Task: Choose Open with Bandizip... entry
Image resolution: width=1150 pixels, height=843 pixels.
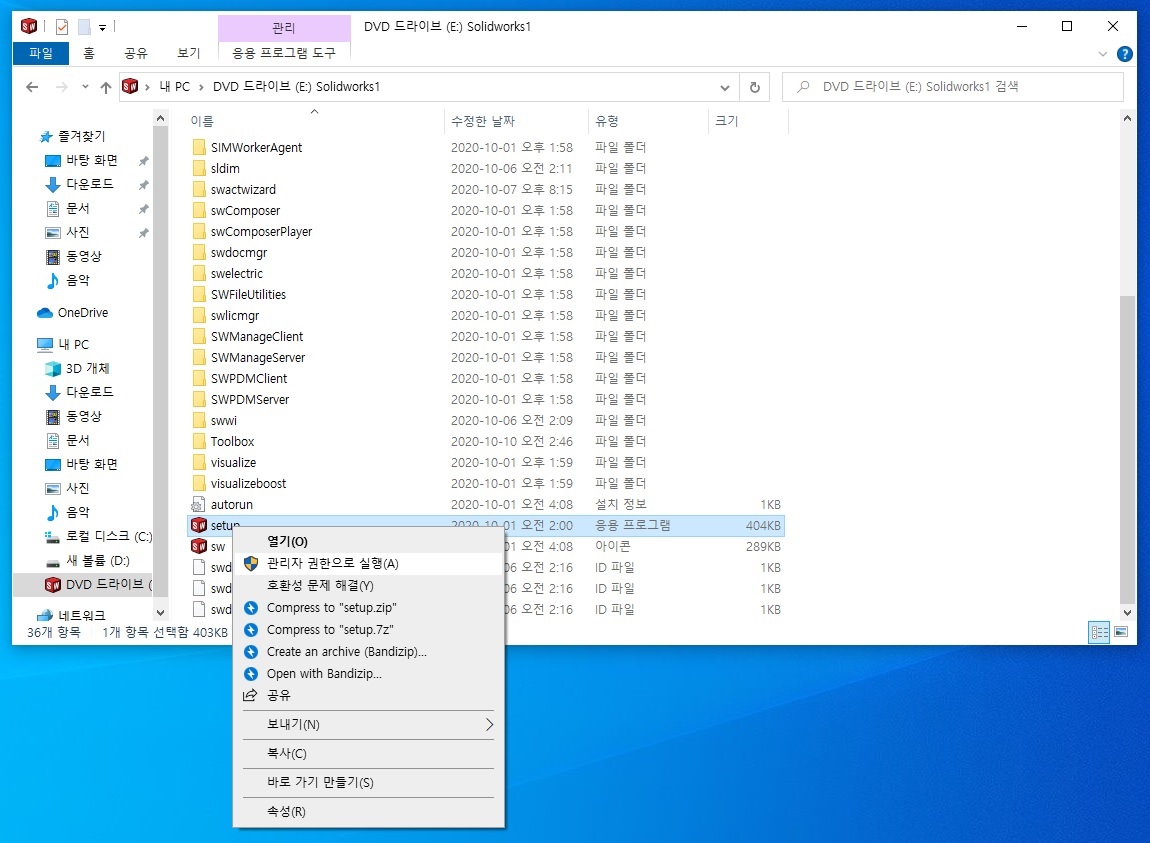Action: point(368,674)
